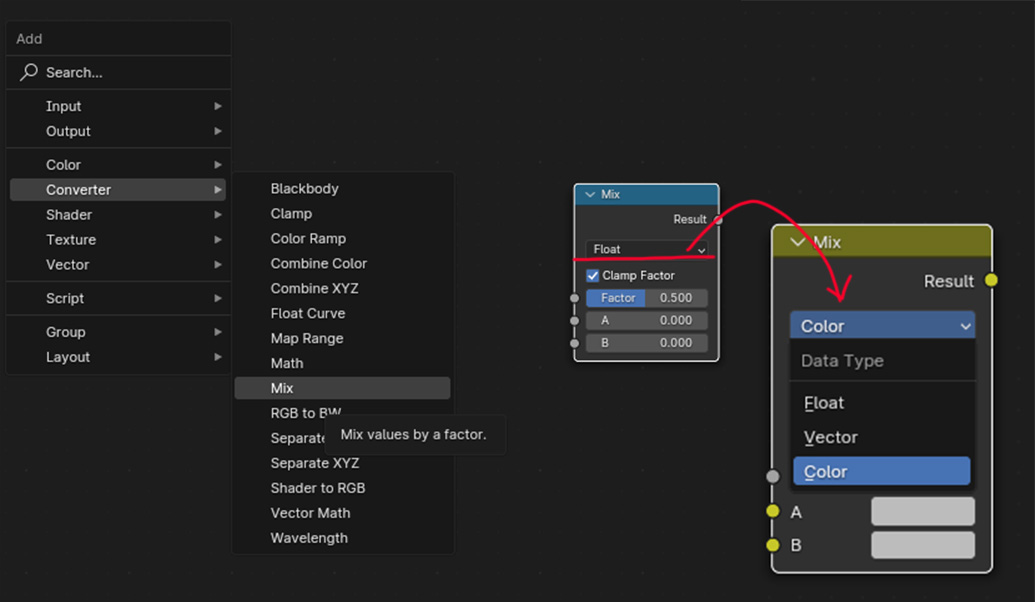
Task: Disable the Clamp Factor checkbox
Action: tap(592, 275)
